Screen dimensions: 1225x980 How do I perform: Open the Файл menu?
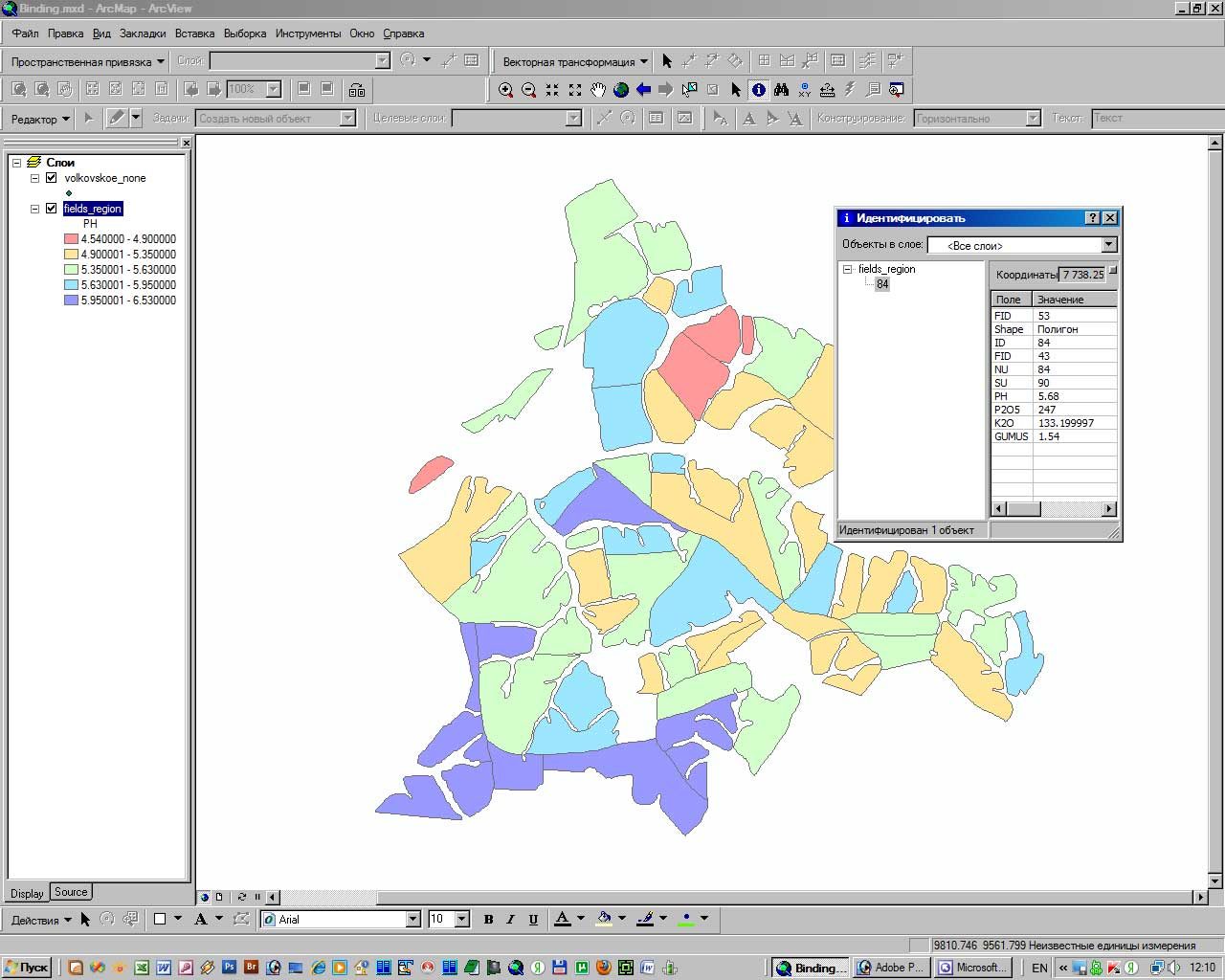(25, 33)
